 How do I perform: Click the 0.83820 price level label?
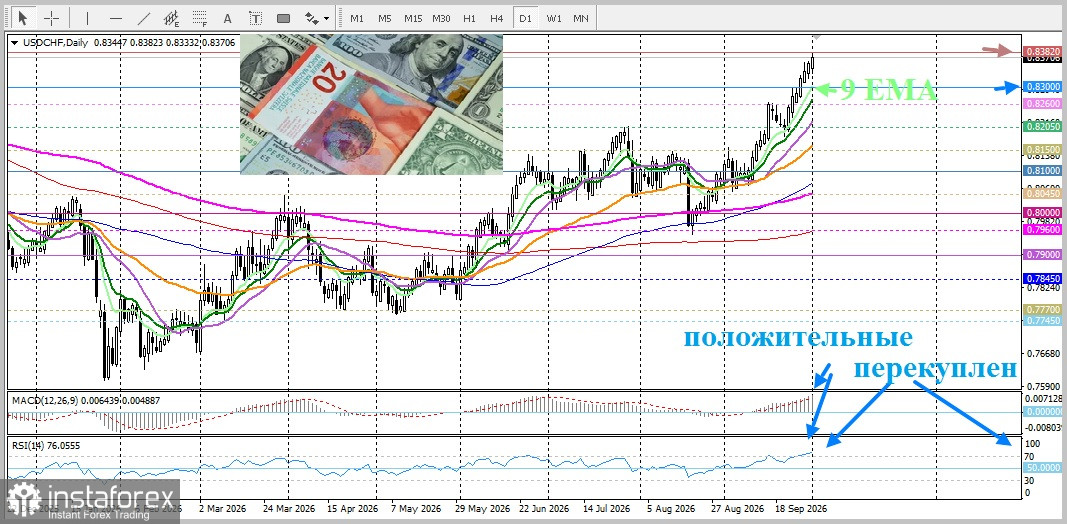[1043, 52]
